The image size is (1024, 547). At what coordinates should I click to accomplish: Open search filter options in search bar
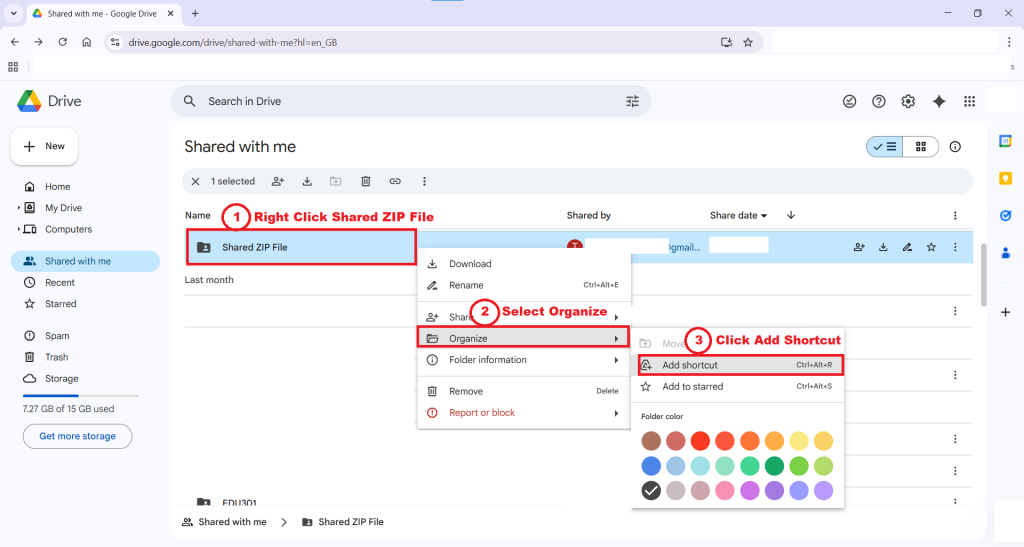click(632, 101)
